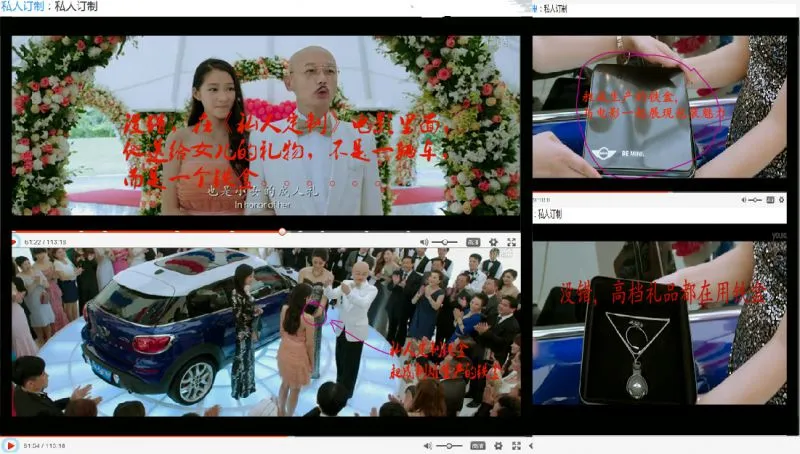This screenshot has height=454, width=800.
Task: Click the speaker icon in the right-side player bar
Action: (744, 200)
